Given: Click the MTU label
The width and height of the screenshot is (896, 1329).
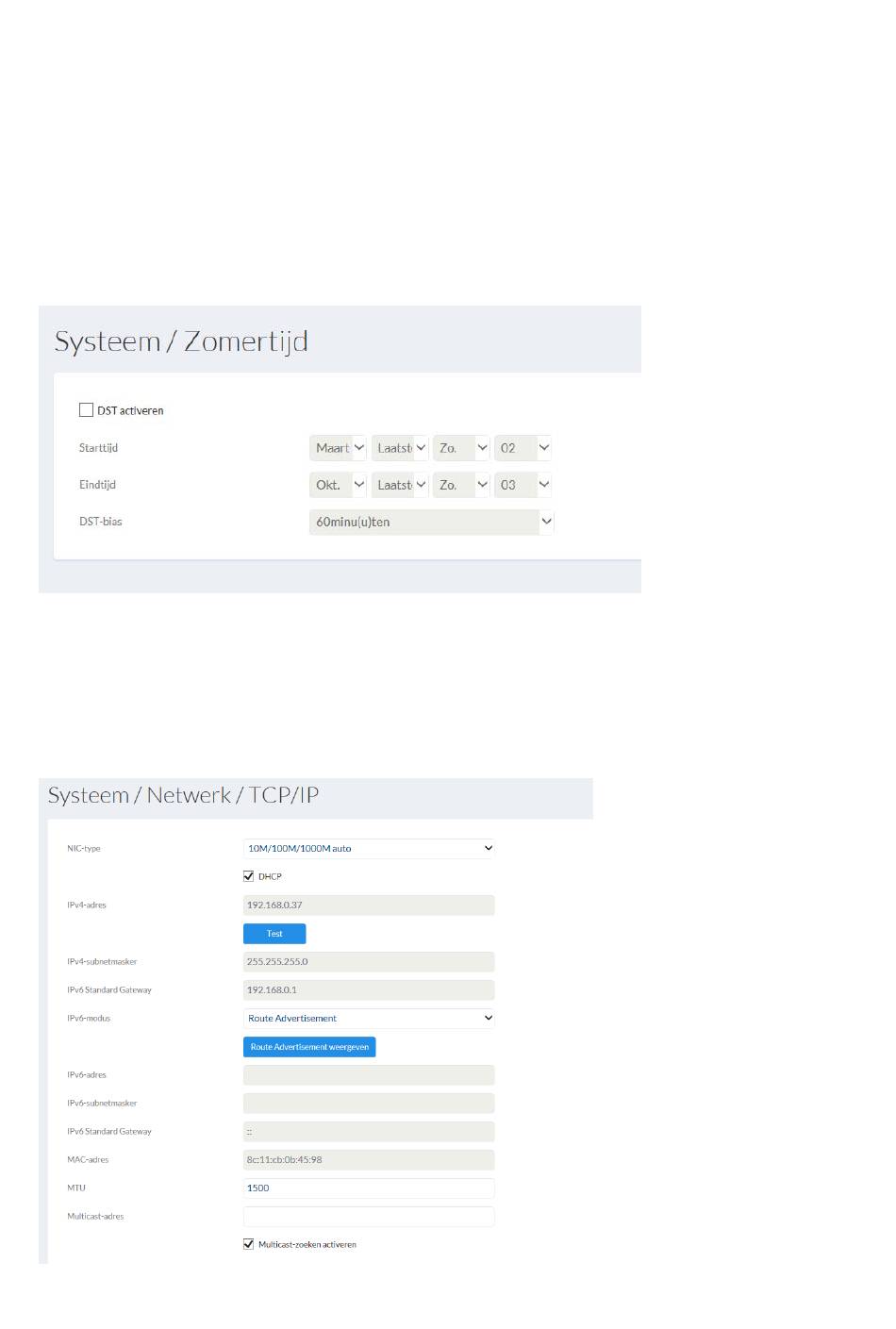Looking at the screenshot, I should 76,1188.
